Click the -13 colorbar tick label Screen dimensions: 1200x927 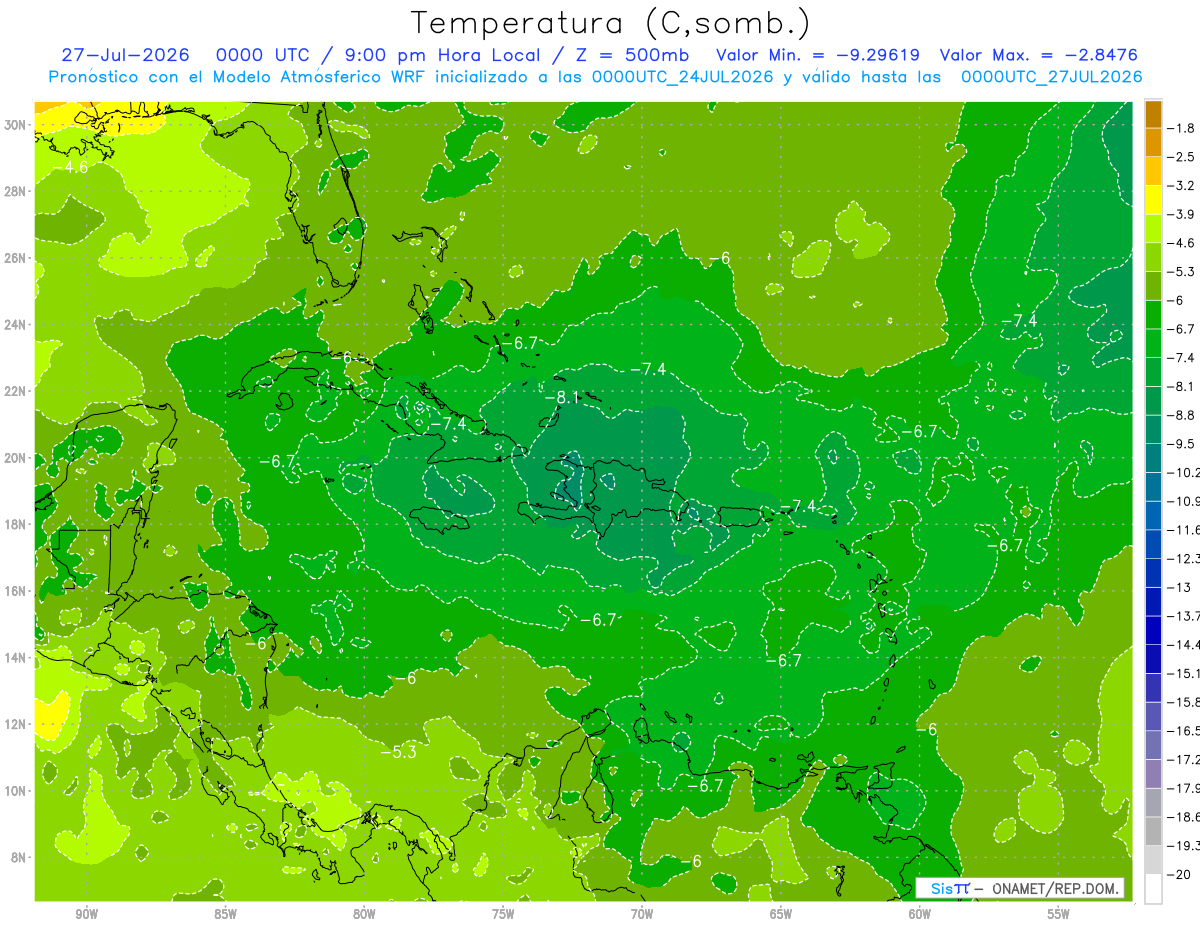[1178, 587]
